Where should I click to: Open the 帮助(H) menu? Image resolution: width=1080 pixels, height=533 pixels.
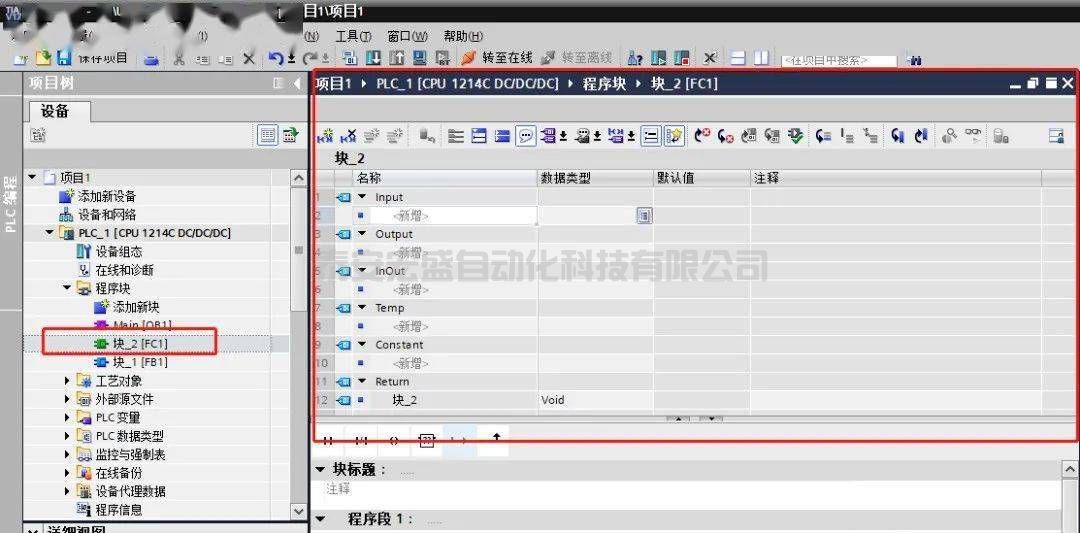(x=463, y=36)
